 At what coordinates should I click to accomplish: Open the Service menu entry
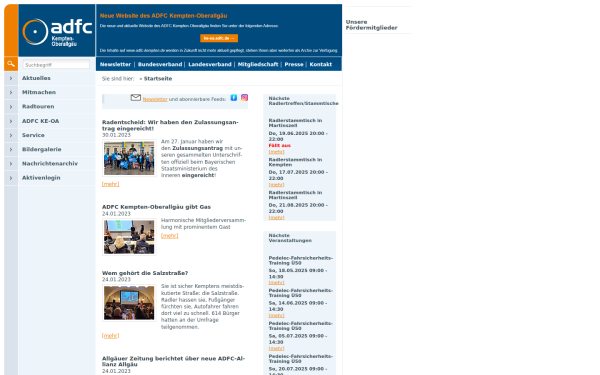click(33, 135)
